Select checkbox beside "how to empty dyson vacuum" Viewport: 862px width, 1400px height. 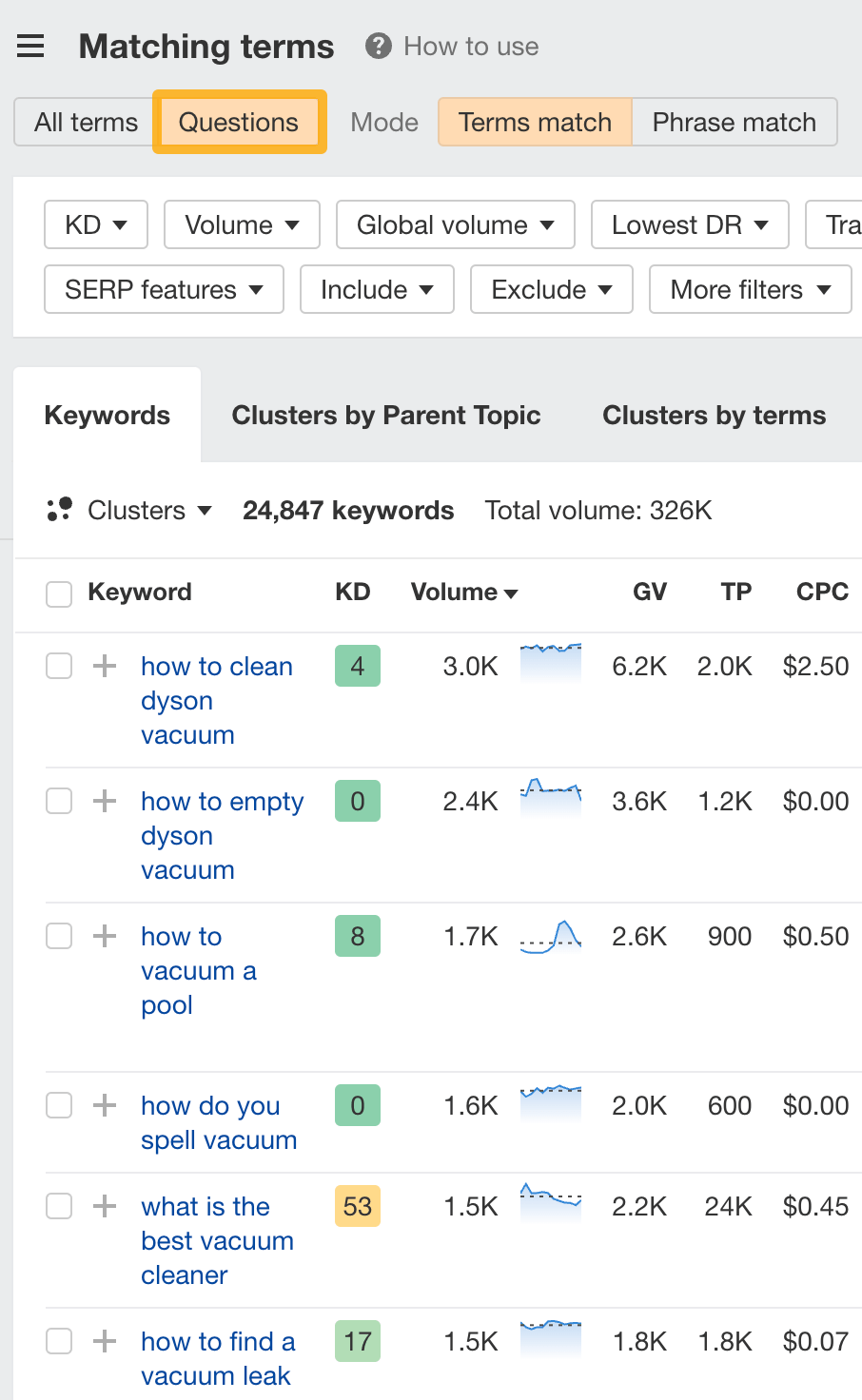click(58, 801)
